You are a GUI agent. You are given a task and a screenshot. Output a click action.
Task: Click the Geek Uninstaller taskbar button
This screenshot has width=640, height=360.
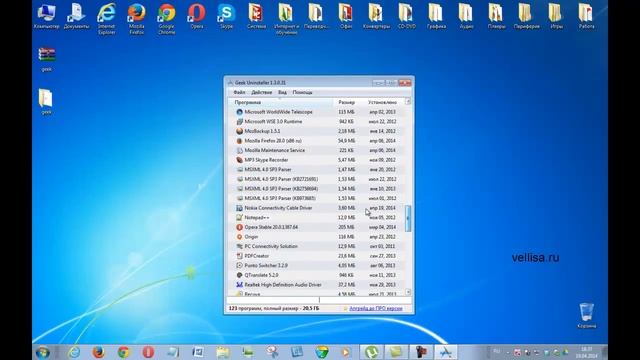(445, 352)
